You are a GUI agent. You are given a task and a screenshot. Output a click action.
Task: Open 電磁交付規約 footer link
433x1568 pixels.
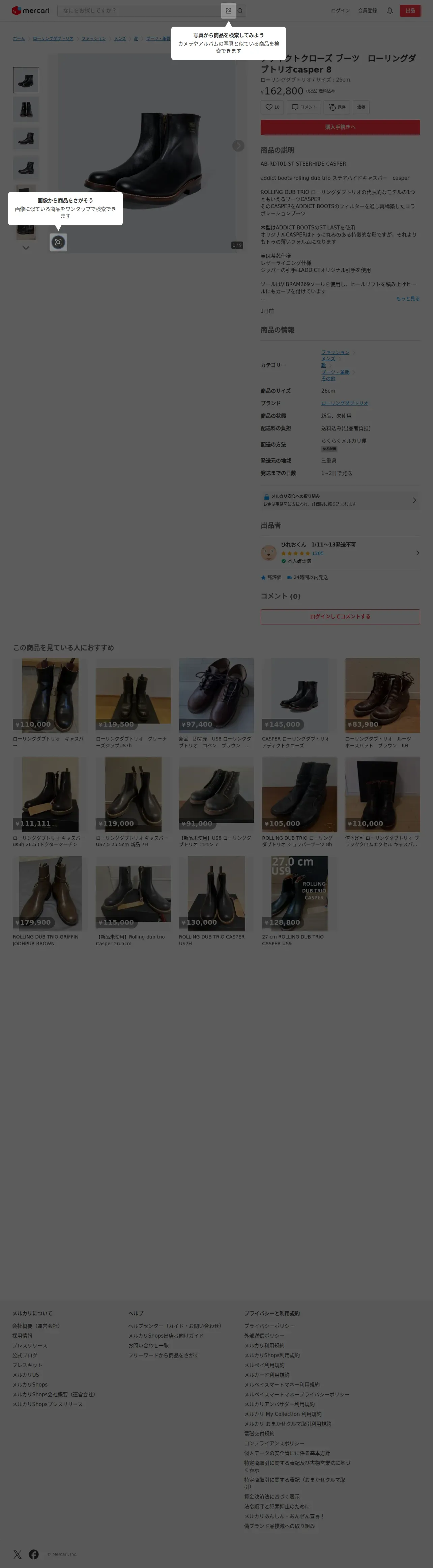tap(259, 1433)
